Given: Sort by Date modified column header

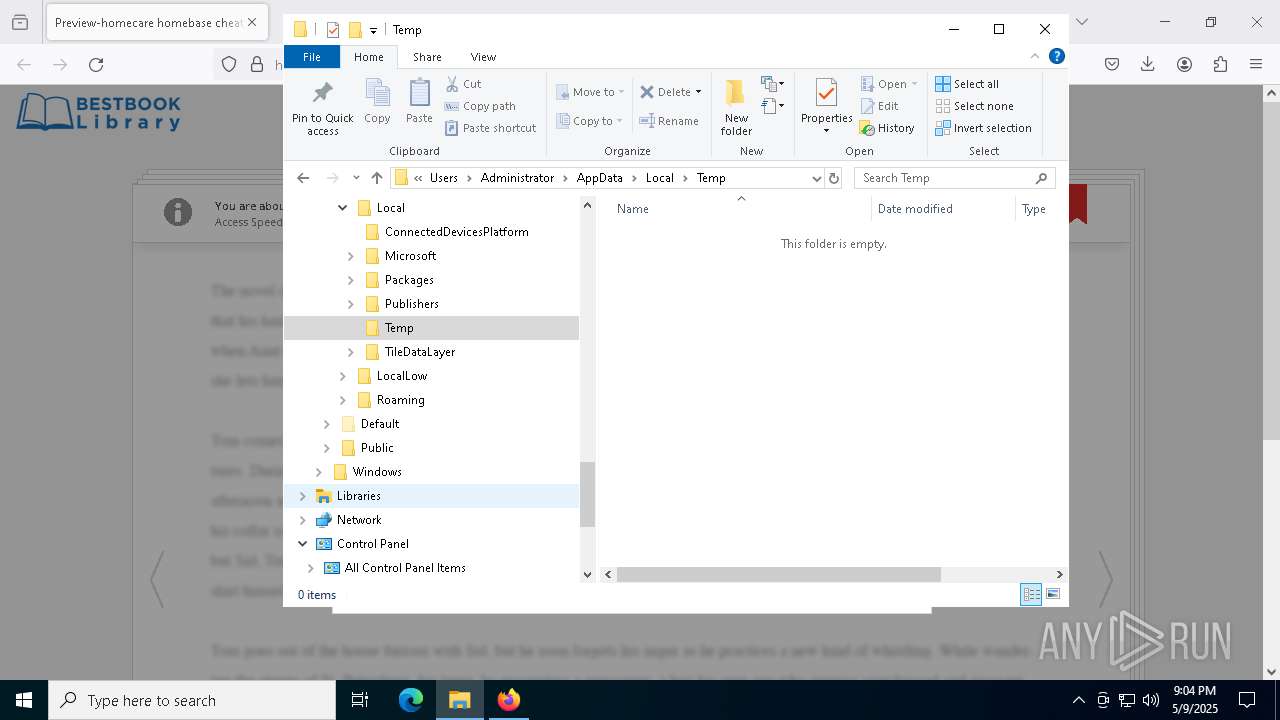Looking at the screenshot, I should tap(943, 209).
